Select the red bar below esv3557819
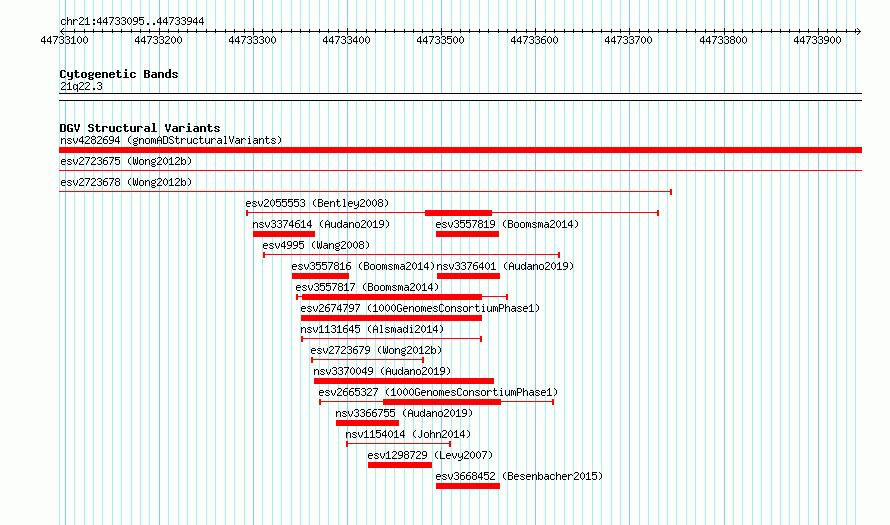890x525 pixels. tap(467, 234)
